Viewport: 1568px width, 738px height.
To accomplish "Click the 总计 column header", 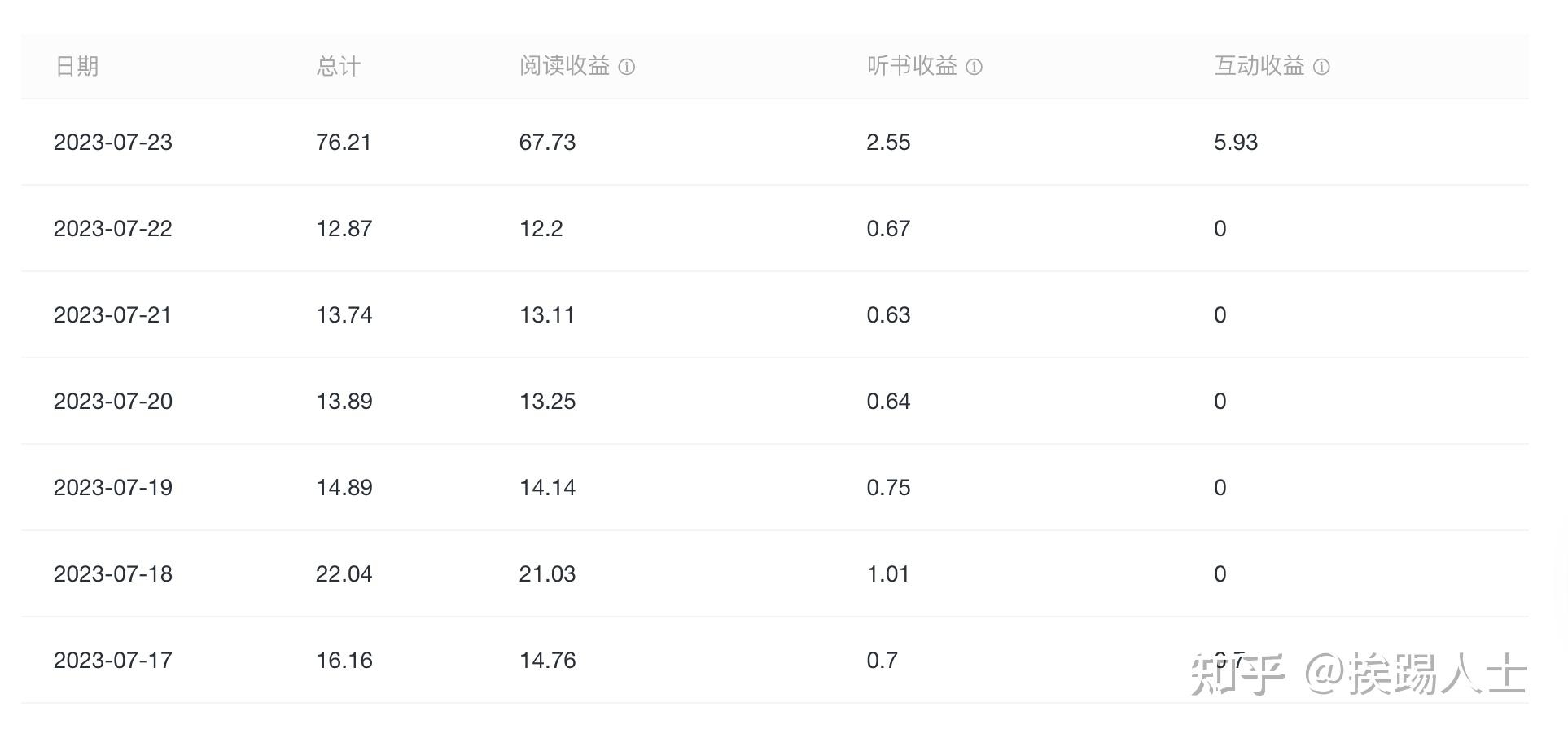I will (x=338, y=66).
